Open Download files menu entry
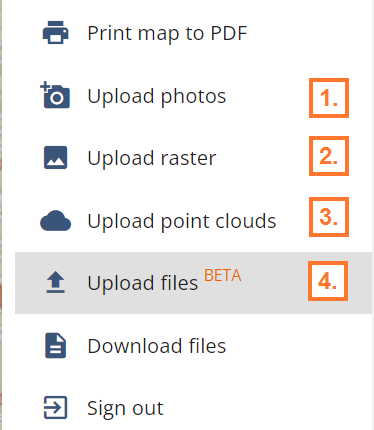Image resolution: width=374 pixels, height=430 pixels. (157, 346)
